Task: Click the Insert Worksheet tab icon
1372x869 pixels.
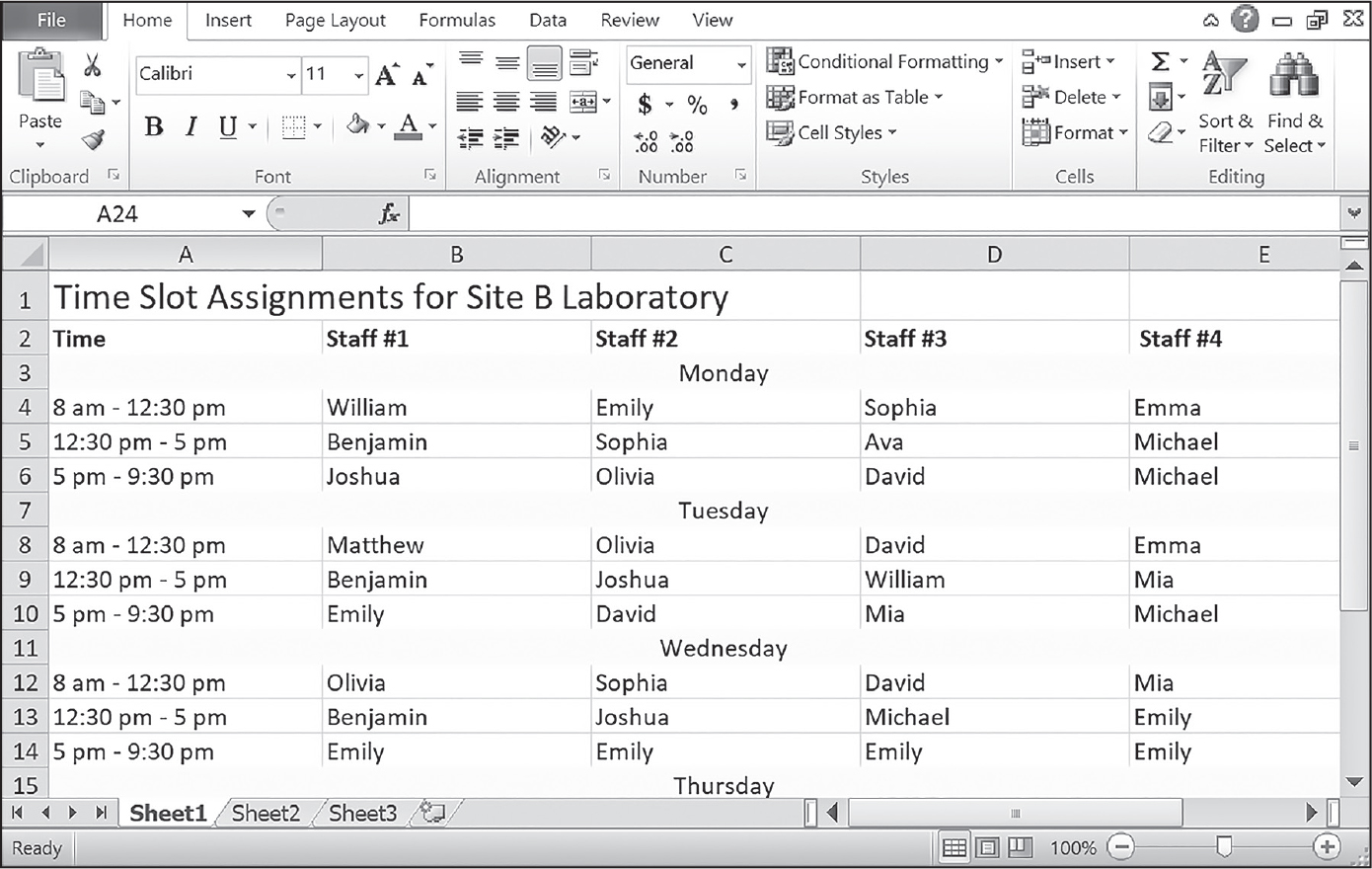Action: coord(431,813)
